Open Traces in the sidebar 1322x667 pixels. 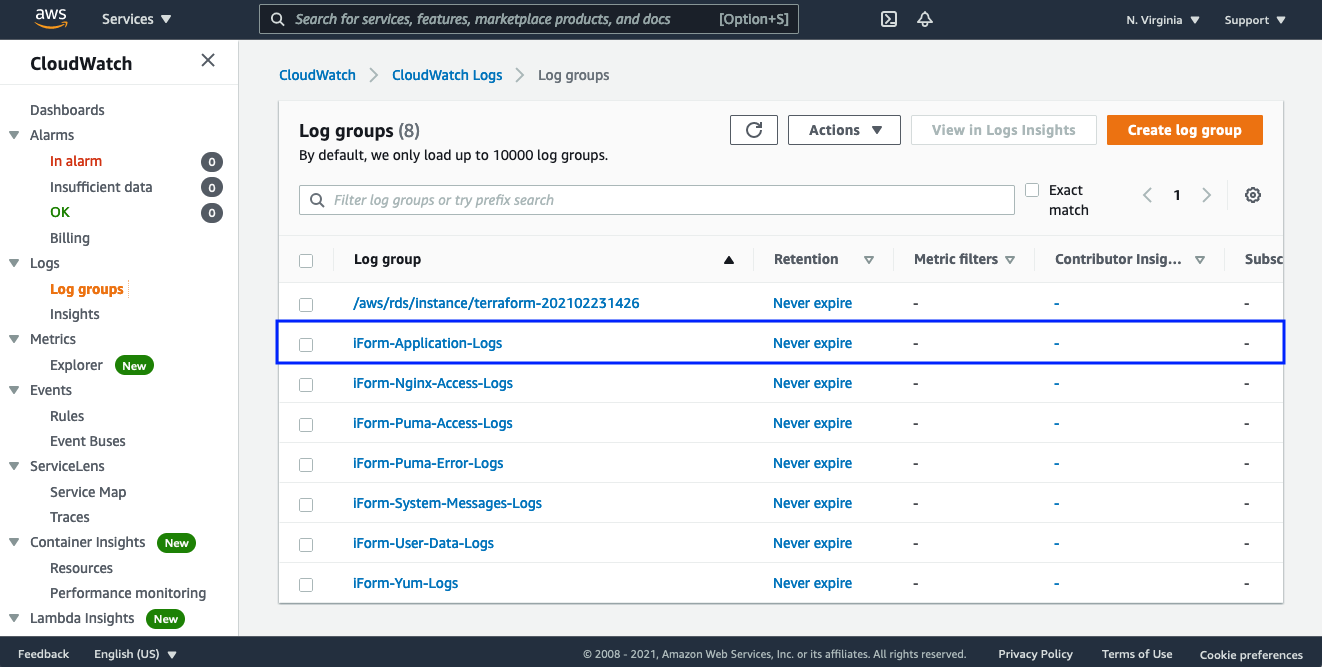[x=70, y=517]
